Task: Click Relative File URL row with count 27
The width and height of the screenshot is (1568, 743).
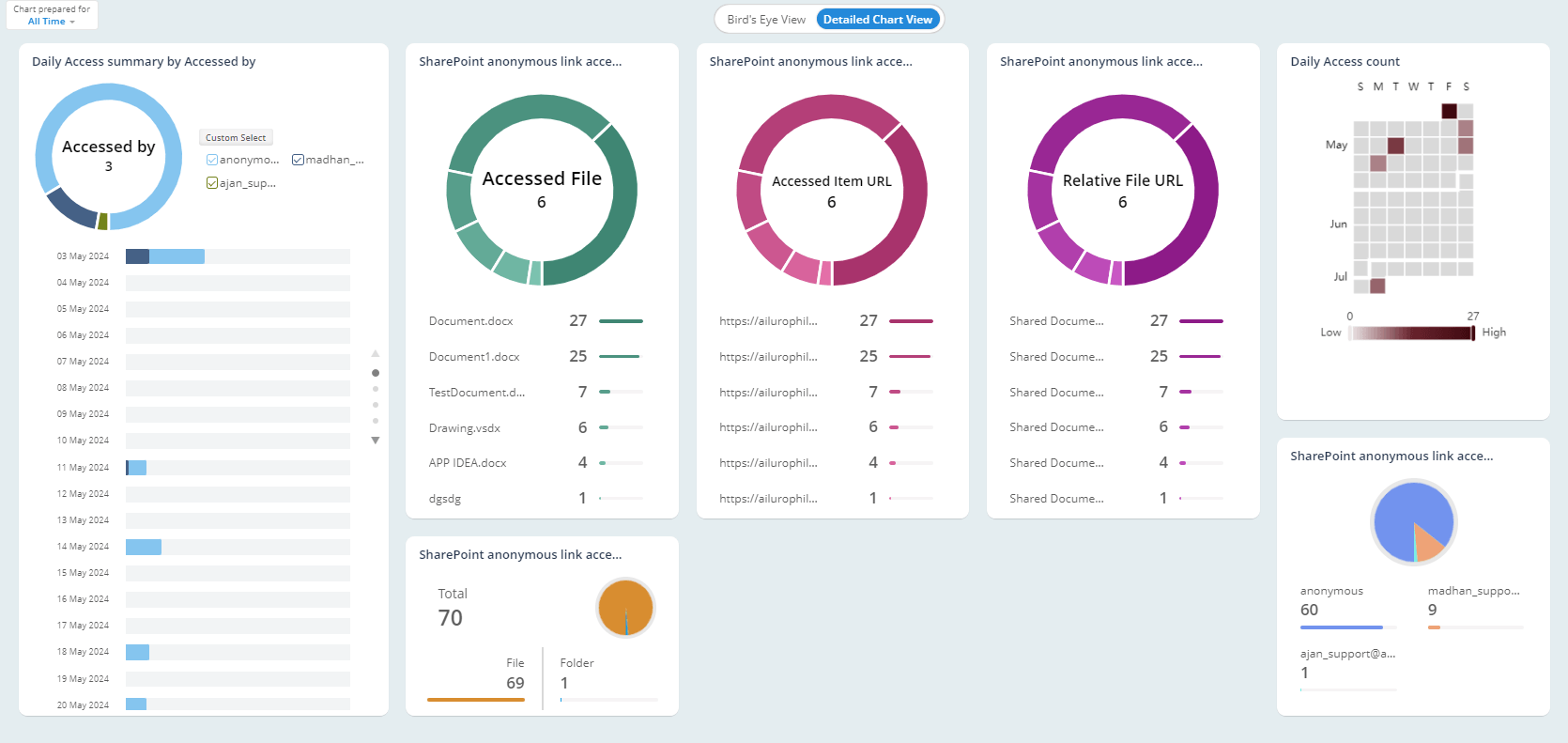Action: pos(1117,321)
